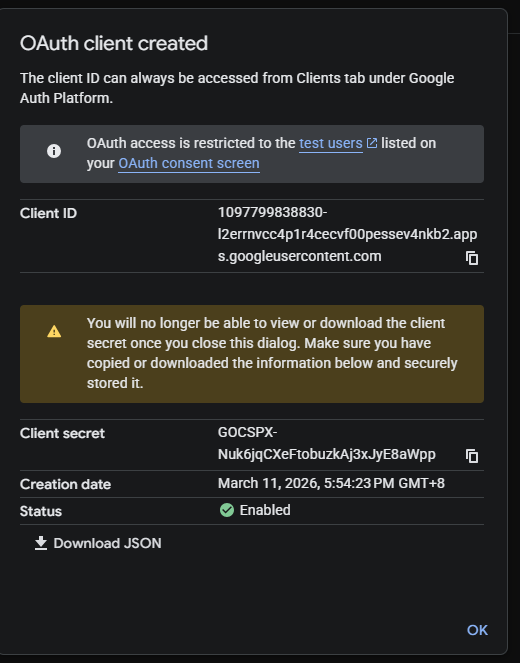Click the client secret warning message text
Viewport: 520px width, 663px height.
point(272,353)
